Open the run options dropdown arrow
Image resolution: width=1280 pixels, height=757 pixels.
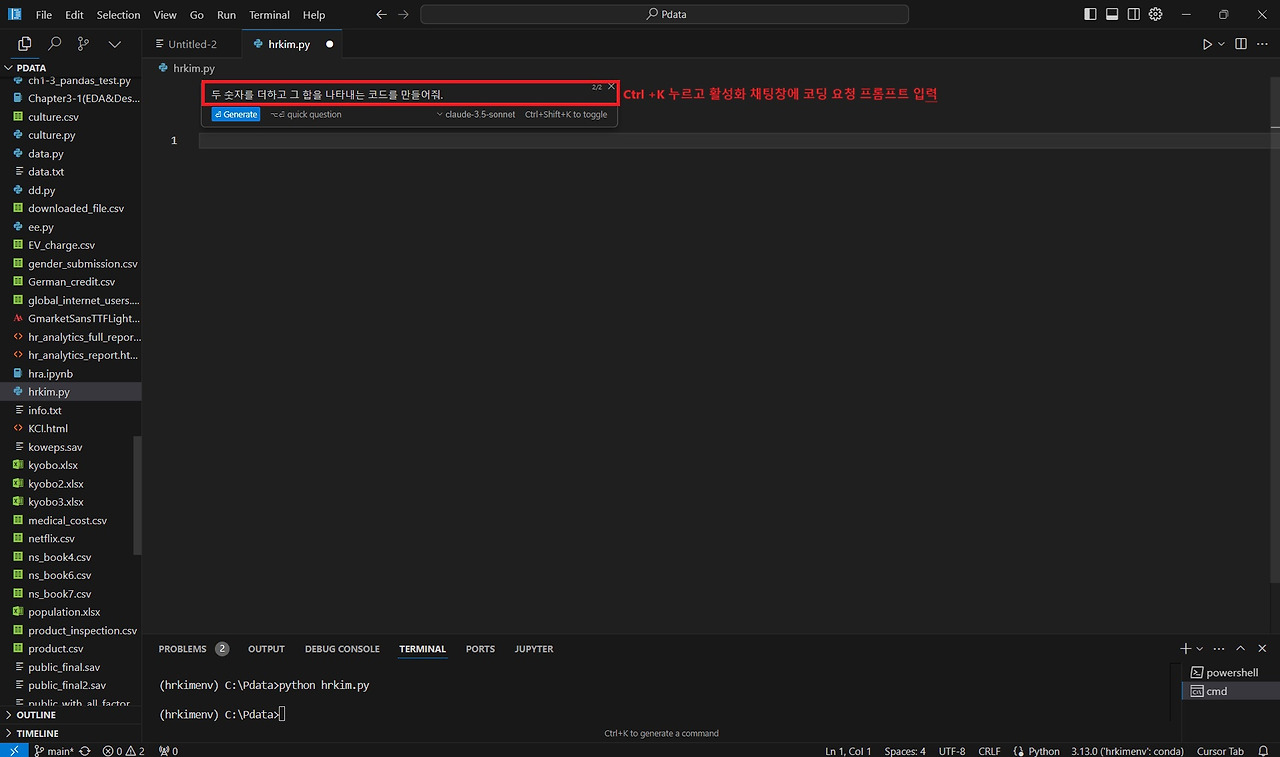1221,44
